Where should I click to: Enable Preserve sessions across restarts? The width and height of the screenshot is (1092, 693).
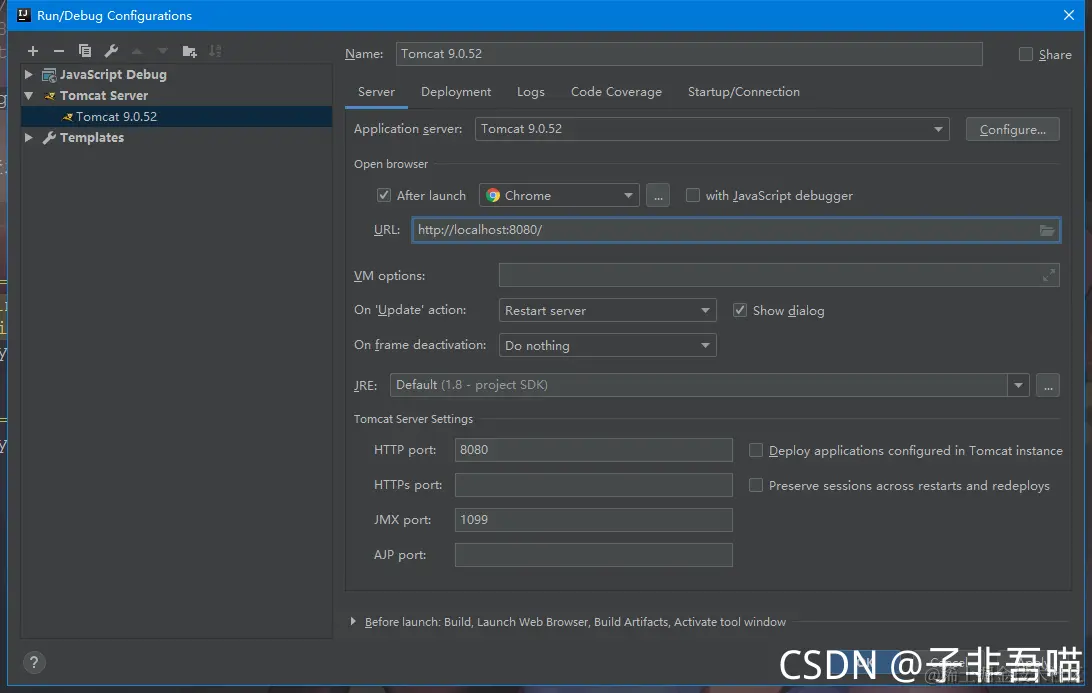[x=756, y=485]
